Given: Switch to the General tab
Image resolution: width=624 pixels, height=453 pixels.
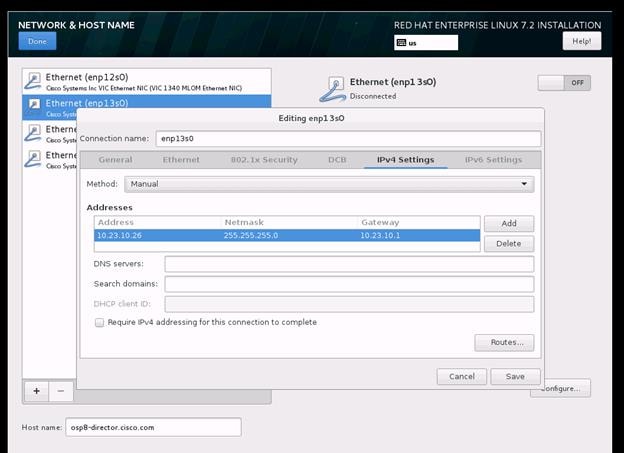Looking at the screenshot, I should (115, 160).
